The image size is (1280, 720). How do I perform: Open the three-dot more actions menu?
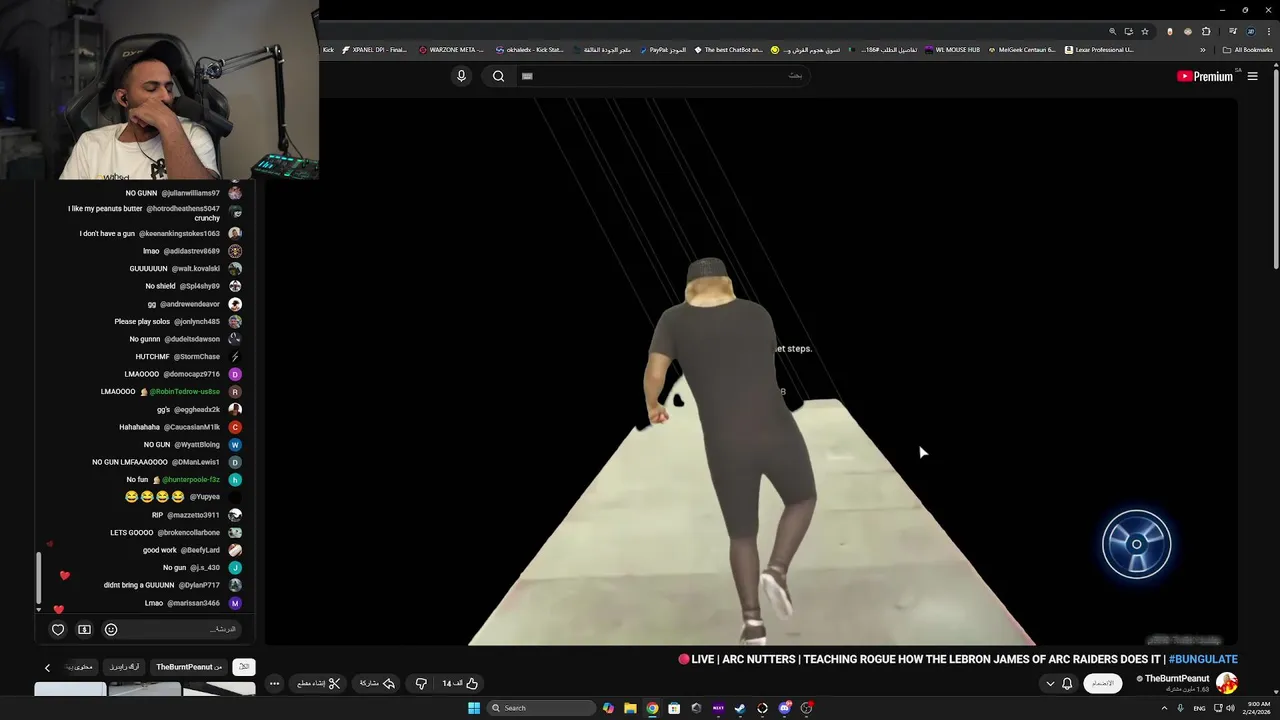[x=274, y=683]
